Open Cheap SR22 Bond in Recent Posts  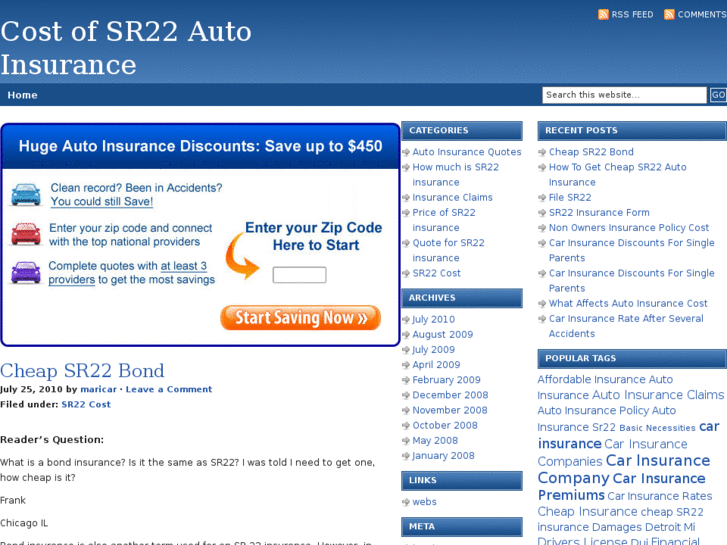click(591, 152)
